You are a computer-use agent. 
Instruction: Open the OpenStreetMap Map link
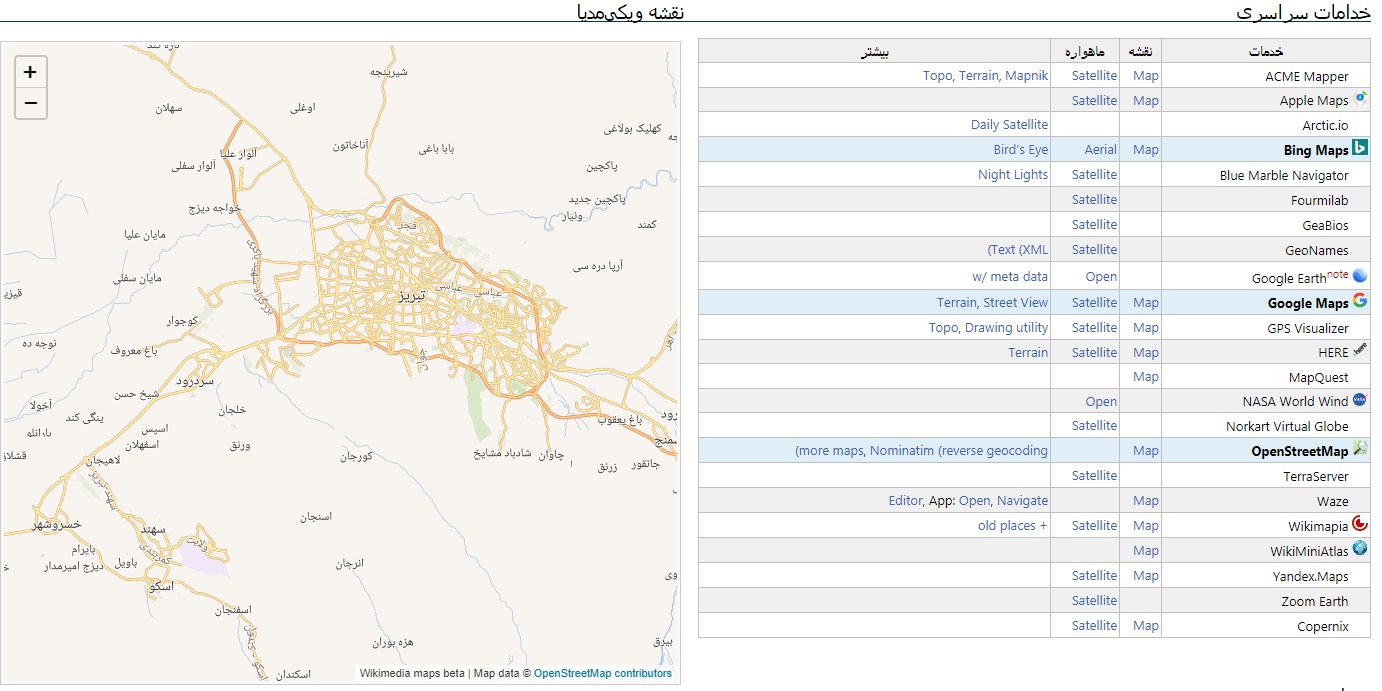tap(1146, 451)
